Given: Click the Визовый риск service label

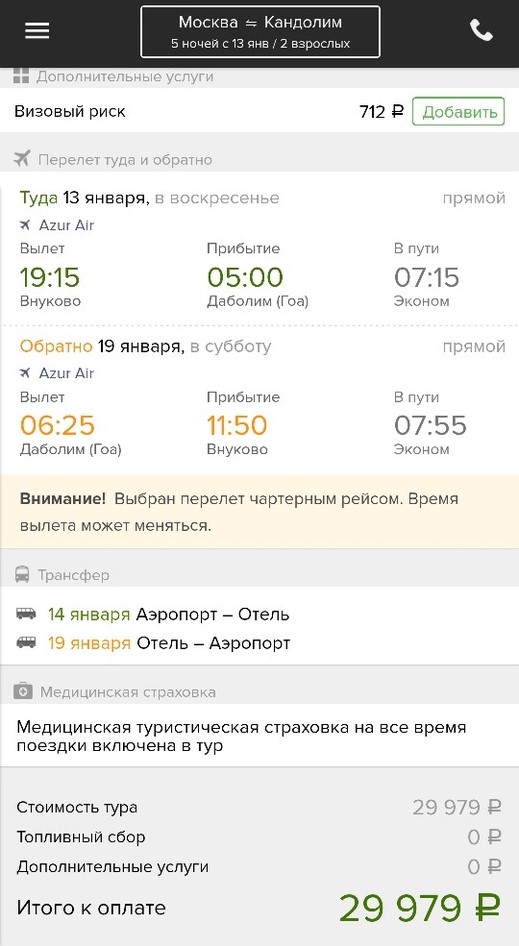Looking at the screenshot, I should click(70, 112).
